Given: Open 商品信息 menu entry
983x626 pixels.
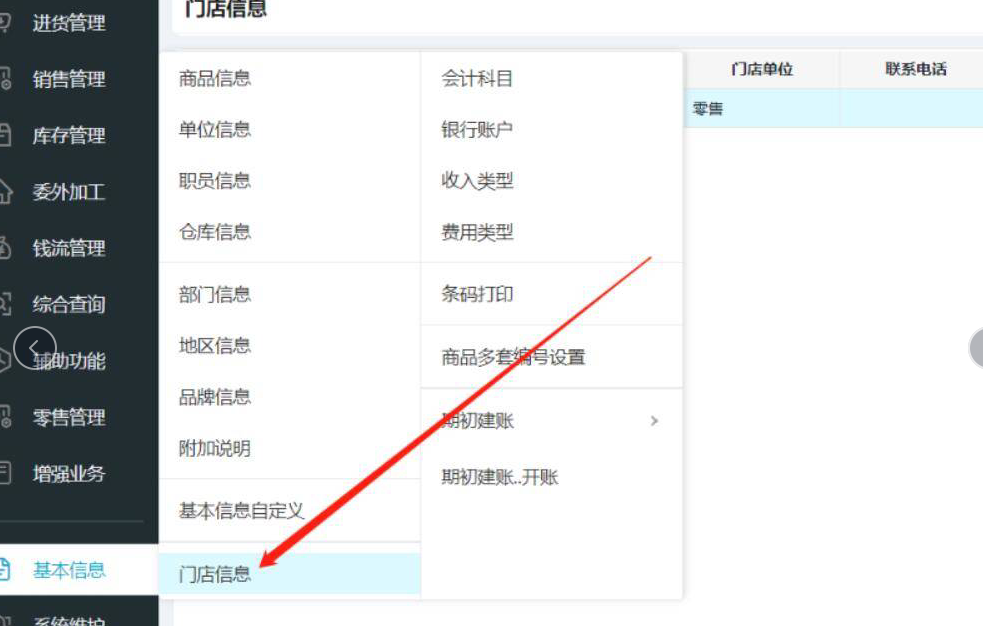Looking at the screenshot, I should (x=215, y=78).
